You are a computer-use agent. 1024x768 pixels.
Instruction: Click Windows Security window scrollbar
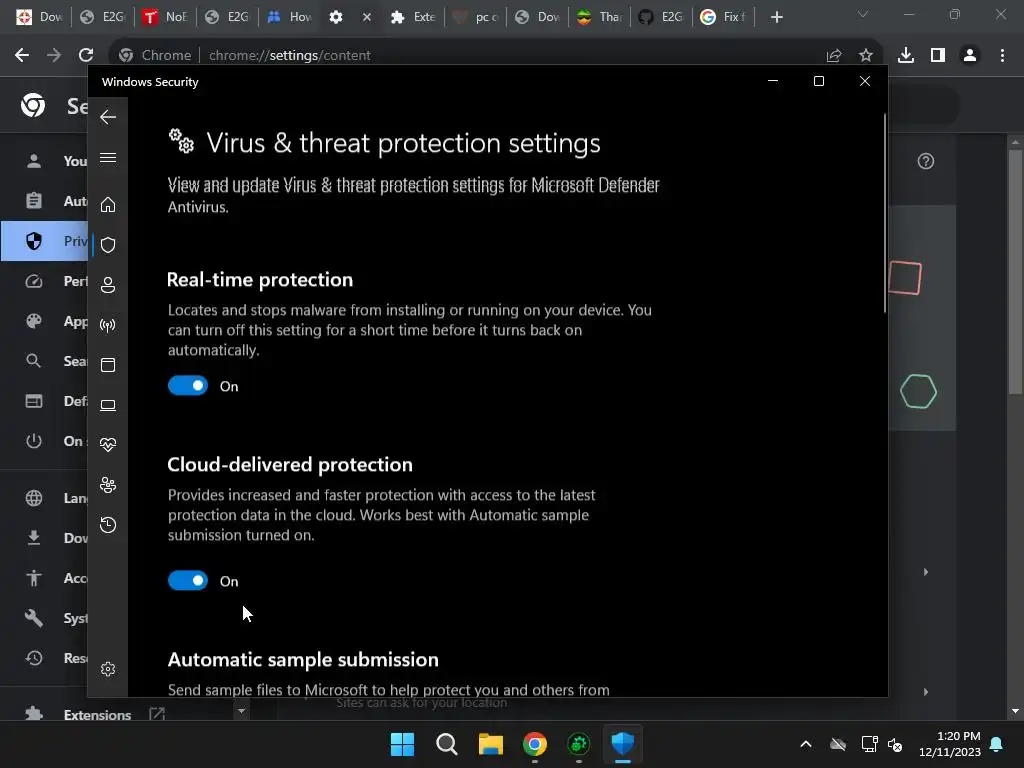(x=885, y=213)
